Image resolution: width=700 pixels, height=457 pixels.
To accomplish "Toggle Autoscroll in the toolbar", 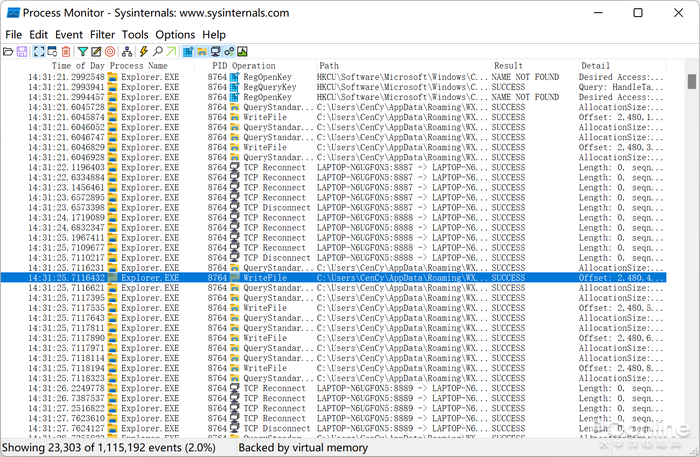I will point(52,51).
